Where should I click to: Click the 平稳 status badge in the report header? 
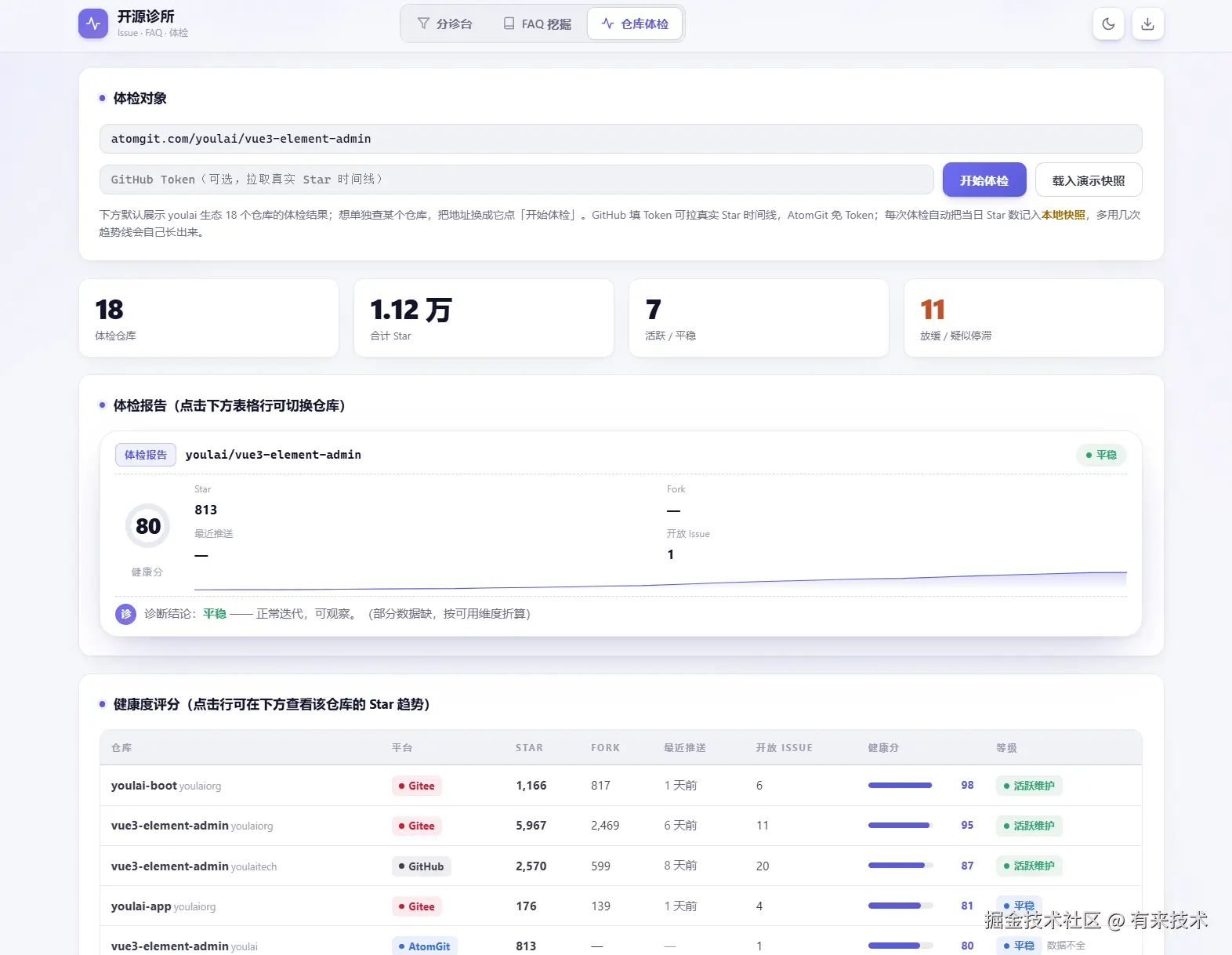coord(1101,455)
